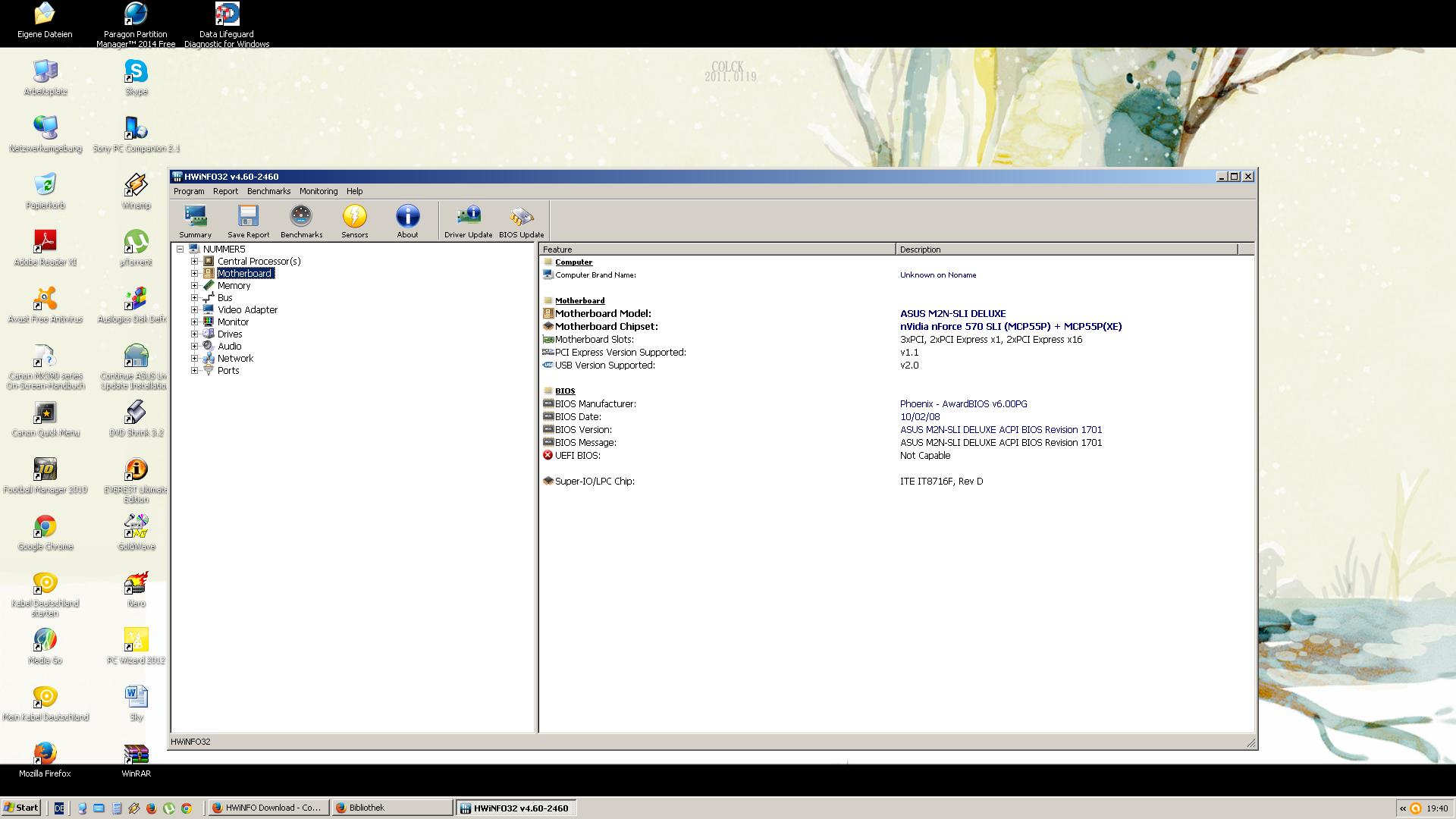Open Benchmarks from the toolbar
Viewport: 1456px width, 819px height.
[301, 221]
